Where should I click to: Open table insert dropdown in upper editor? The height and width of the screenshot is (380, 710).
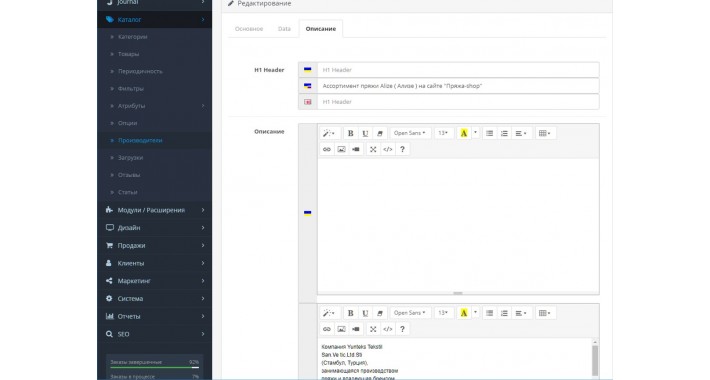tap(545, 133)
